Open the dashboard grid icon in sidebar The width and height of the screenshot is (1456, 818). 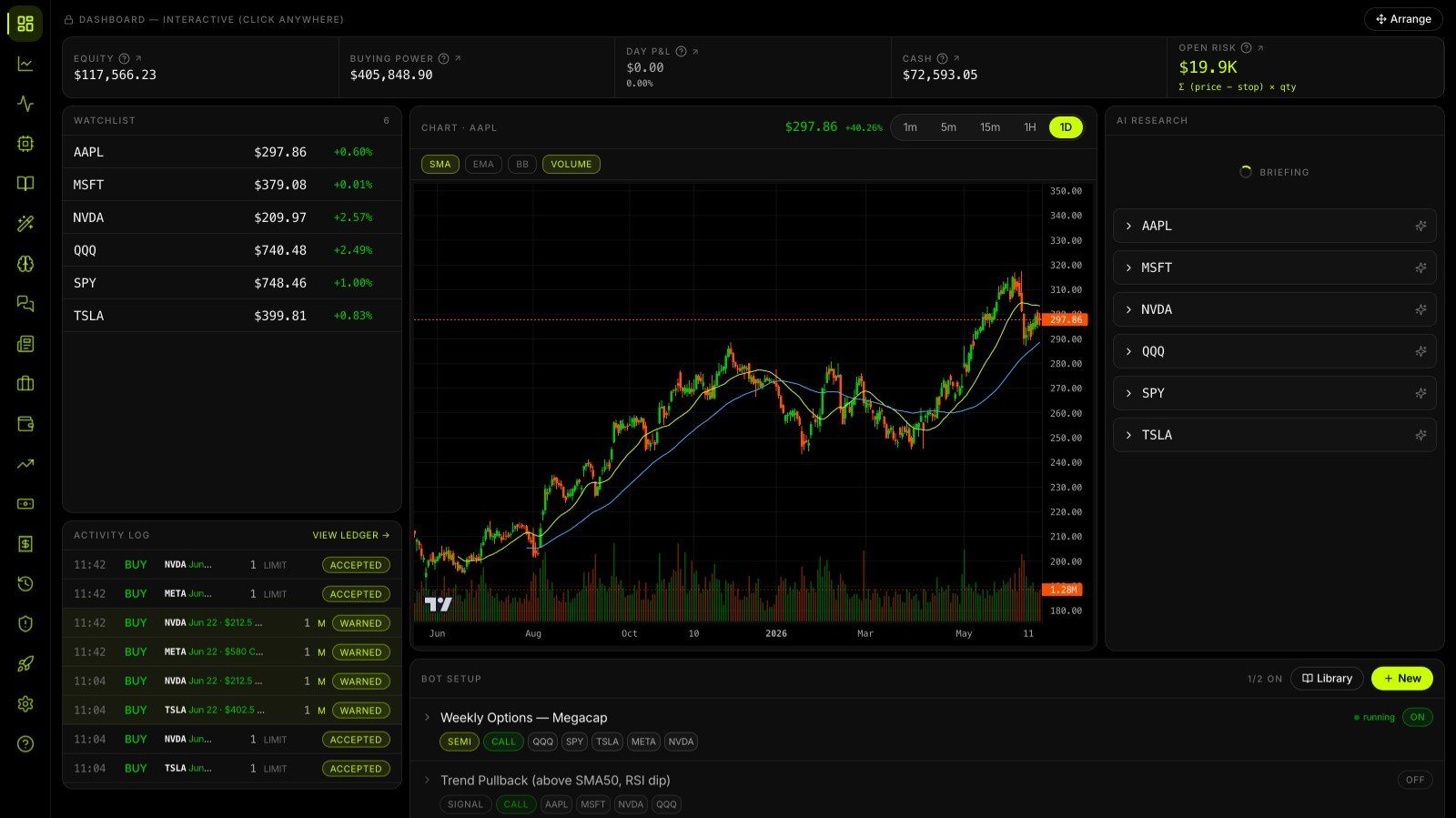25,24
